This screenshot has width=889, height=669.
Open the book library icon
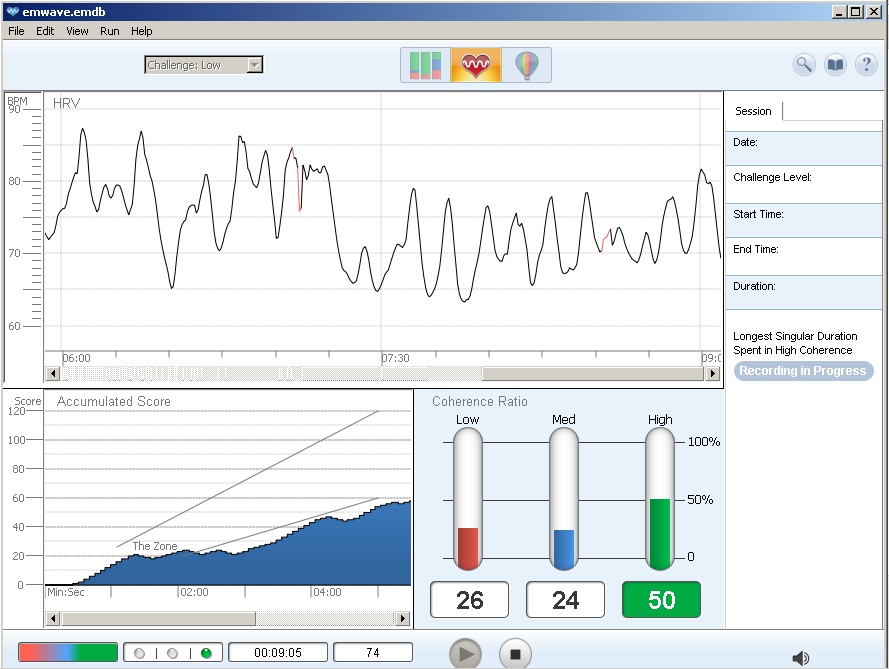[x=835, y=65]
